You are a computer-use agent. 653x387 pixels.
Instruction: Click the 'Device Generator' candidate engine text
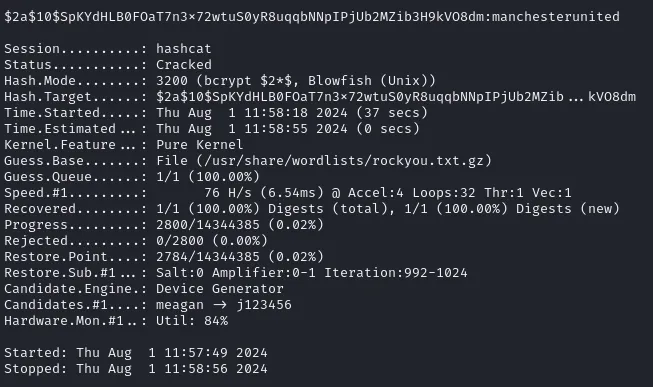220,288
